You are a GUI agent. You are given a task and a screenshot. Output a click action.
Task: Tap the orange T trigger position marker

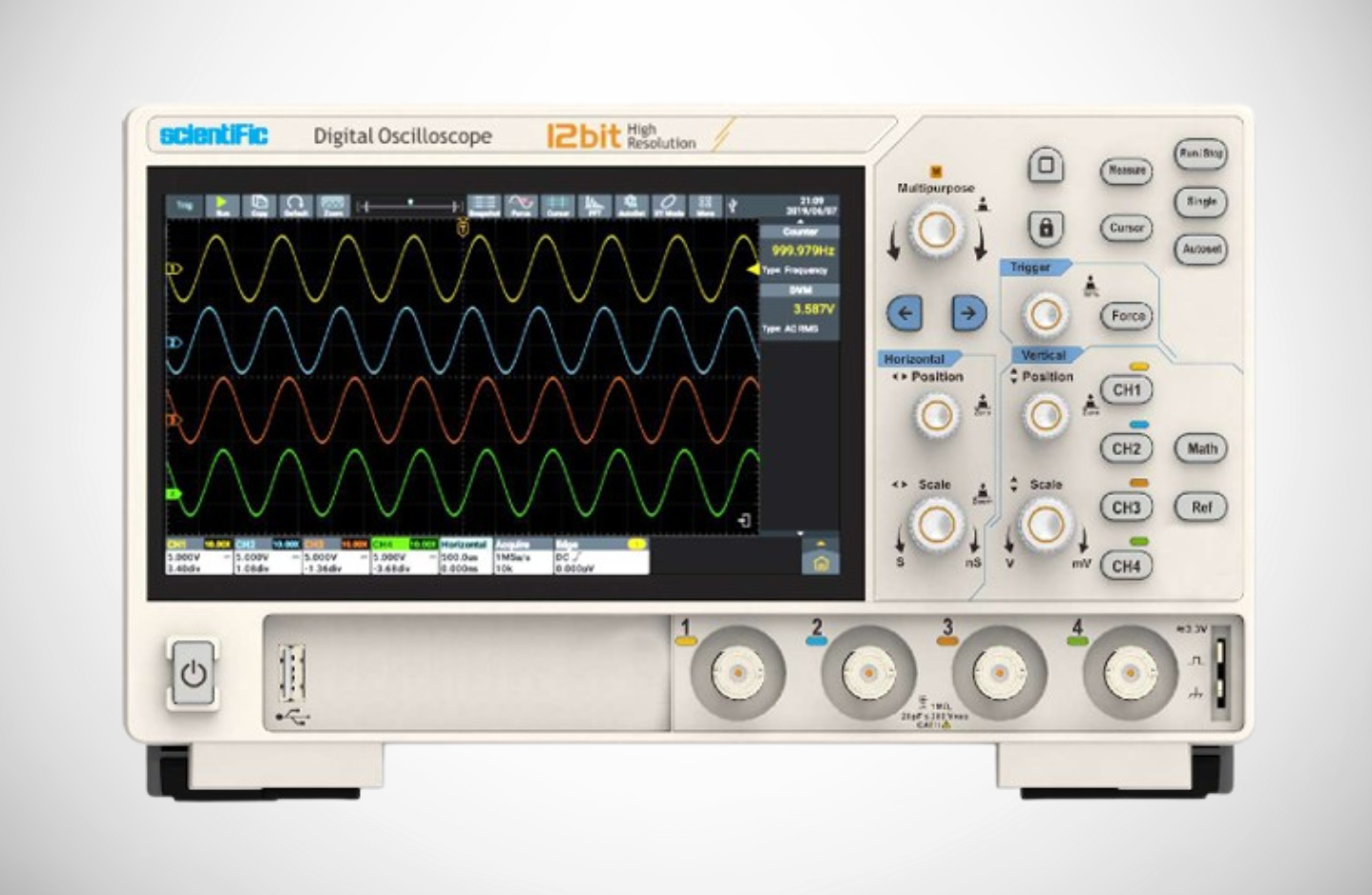pyautogui.click(x=463, y=227)
